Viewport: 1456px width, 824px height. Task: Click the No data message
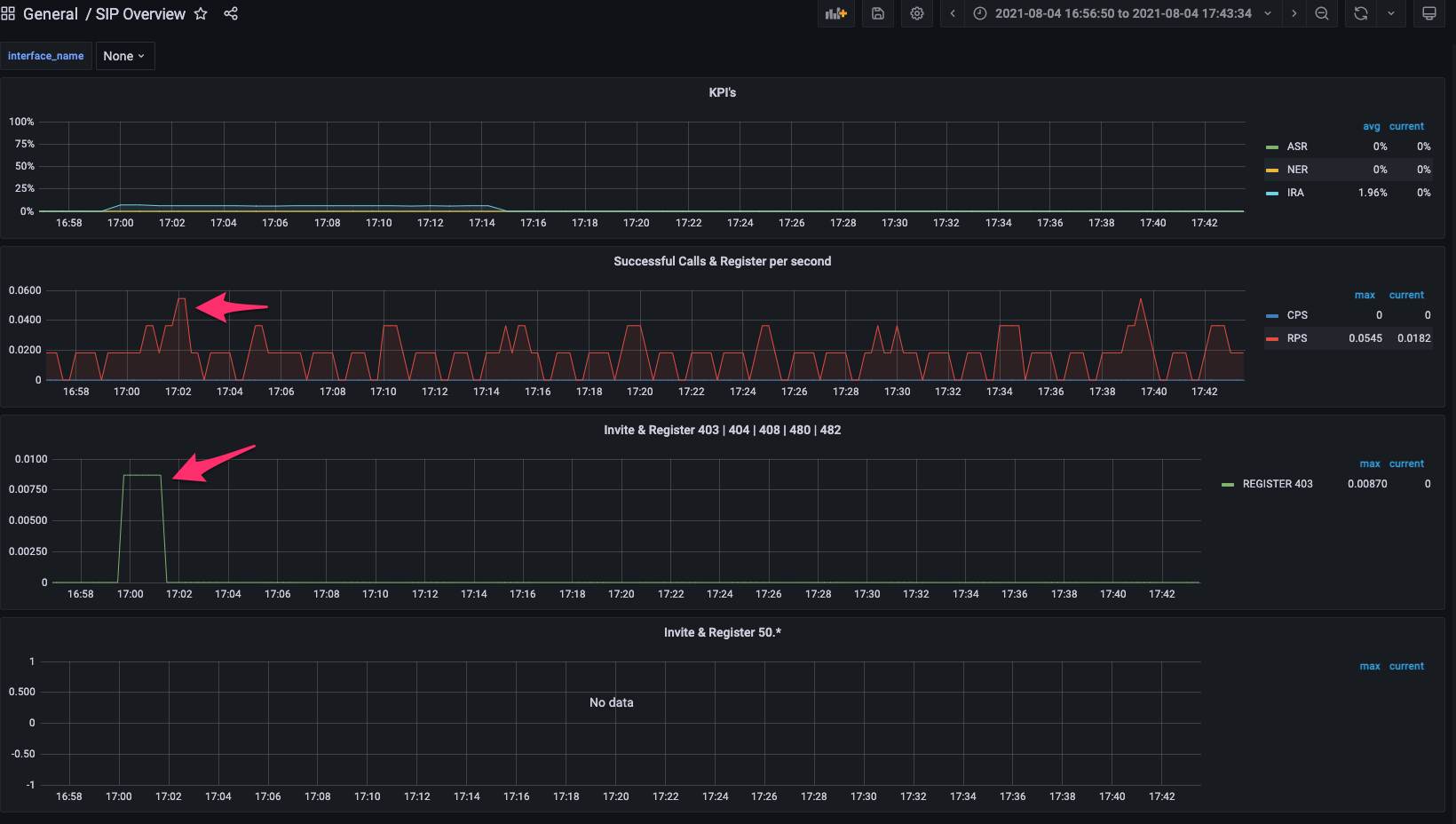612,702
